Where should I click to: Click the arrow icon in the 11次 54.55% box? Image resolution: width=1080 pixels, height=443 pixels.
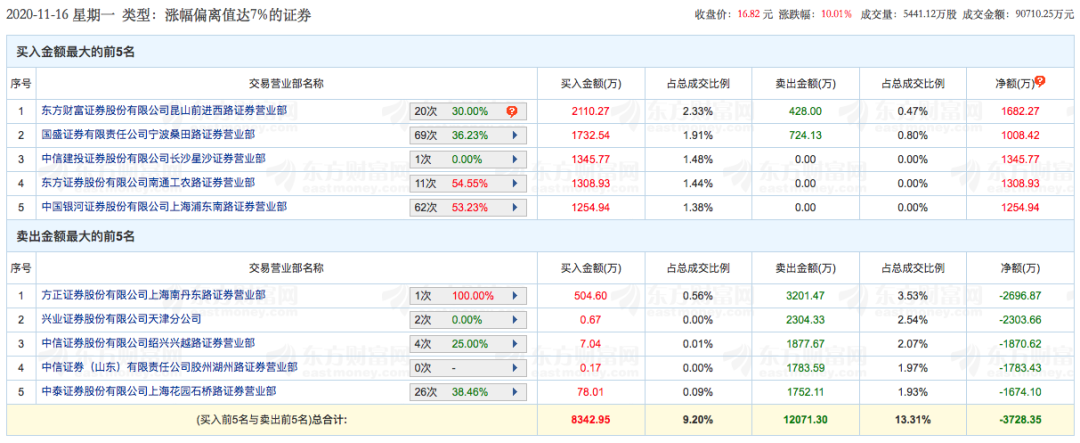pos(514,183)
